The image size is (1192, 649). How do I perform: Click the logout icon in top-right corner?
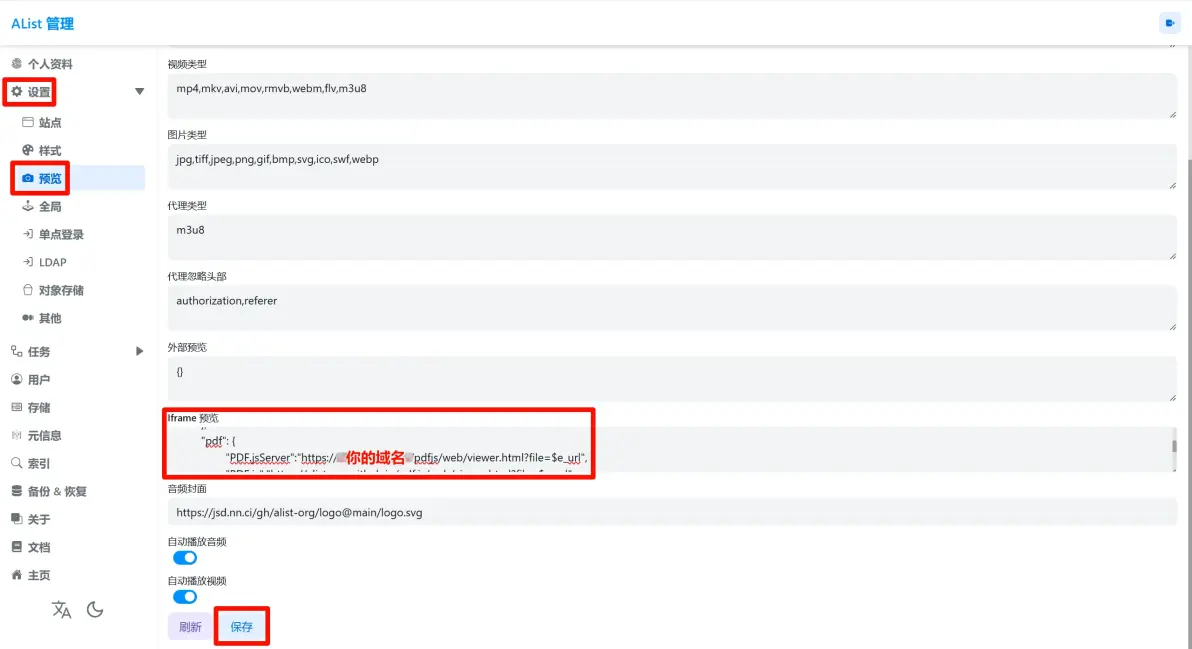[x=1168, y=23]
